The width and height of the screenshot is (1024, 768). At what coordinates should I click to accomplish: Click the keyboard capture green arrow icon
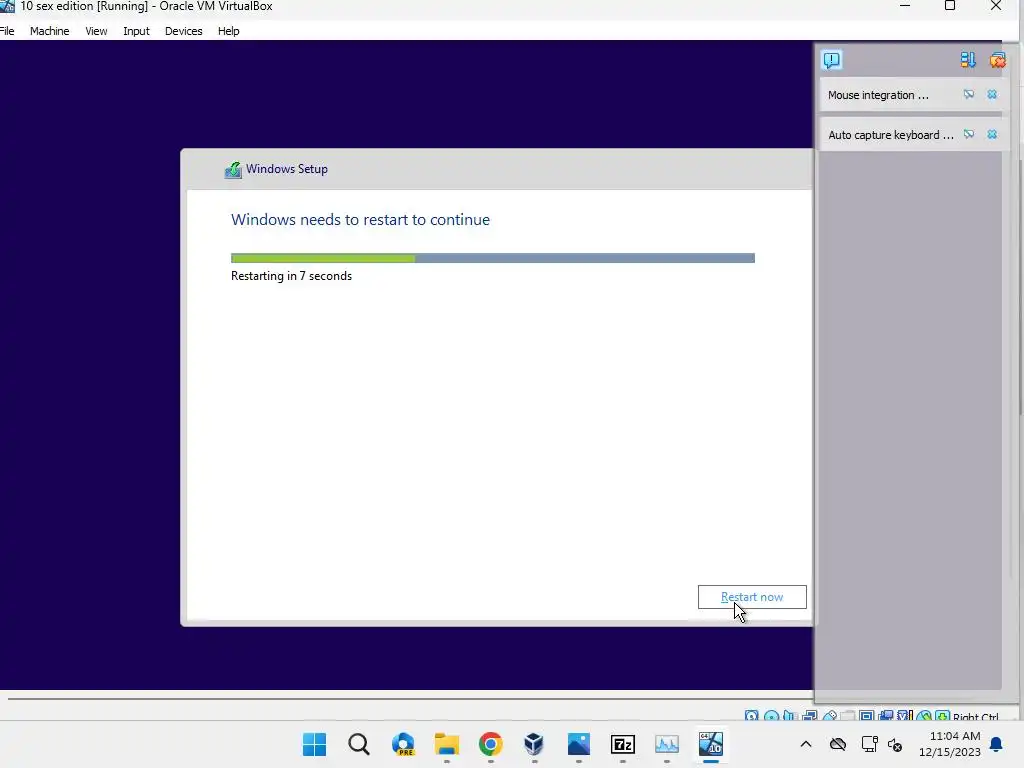[x=943, y=716]
